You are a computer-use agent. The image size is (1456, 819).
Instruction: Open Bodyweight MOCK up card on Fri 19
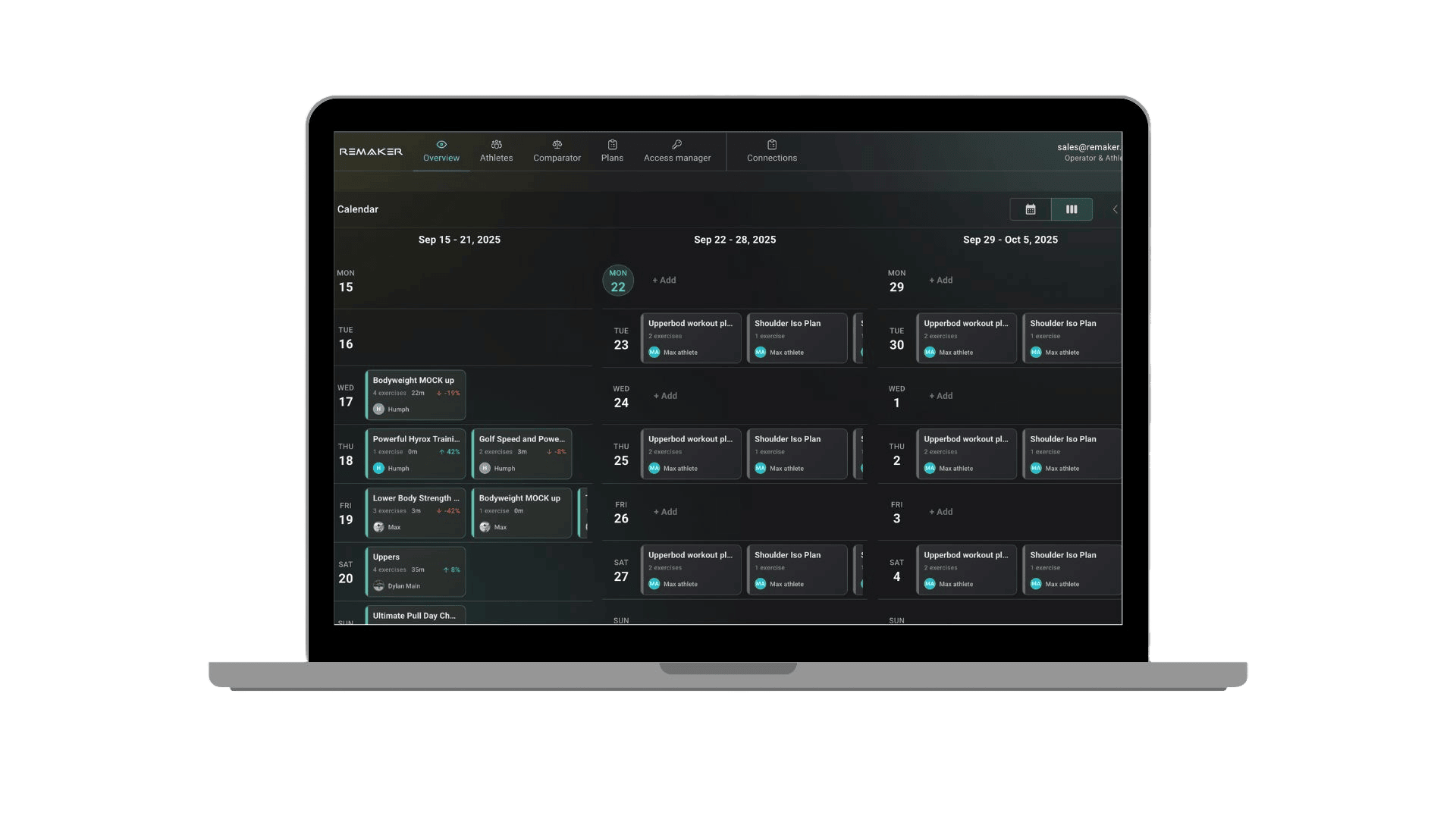pyautogui.click(x=522, y=513)
